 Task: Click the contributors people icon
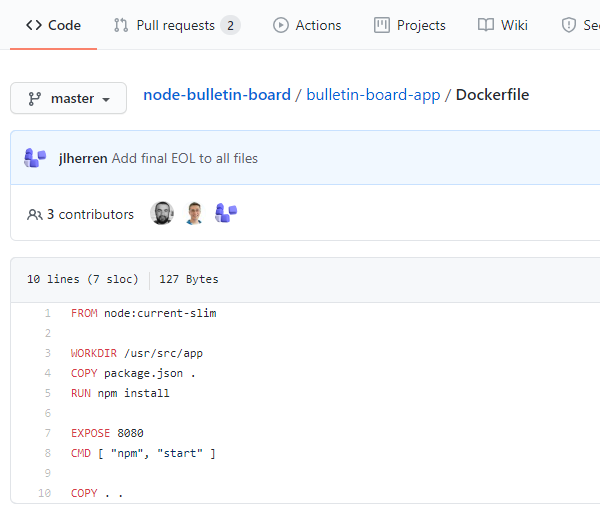(x=34, y=215)
